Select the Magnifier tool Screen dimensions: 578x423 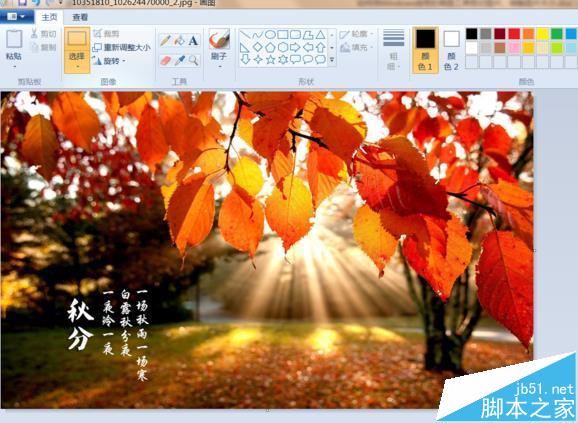[x=193, y=60]
